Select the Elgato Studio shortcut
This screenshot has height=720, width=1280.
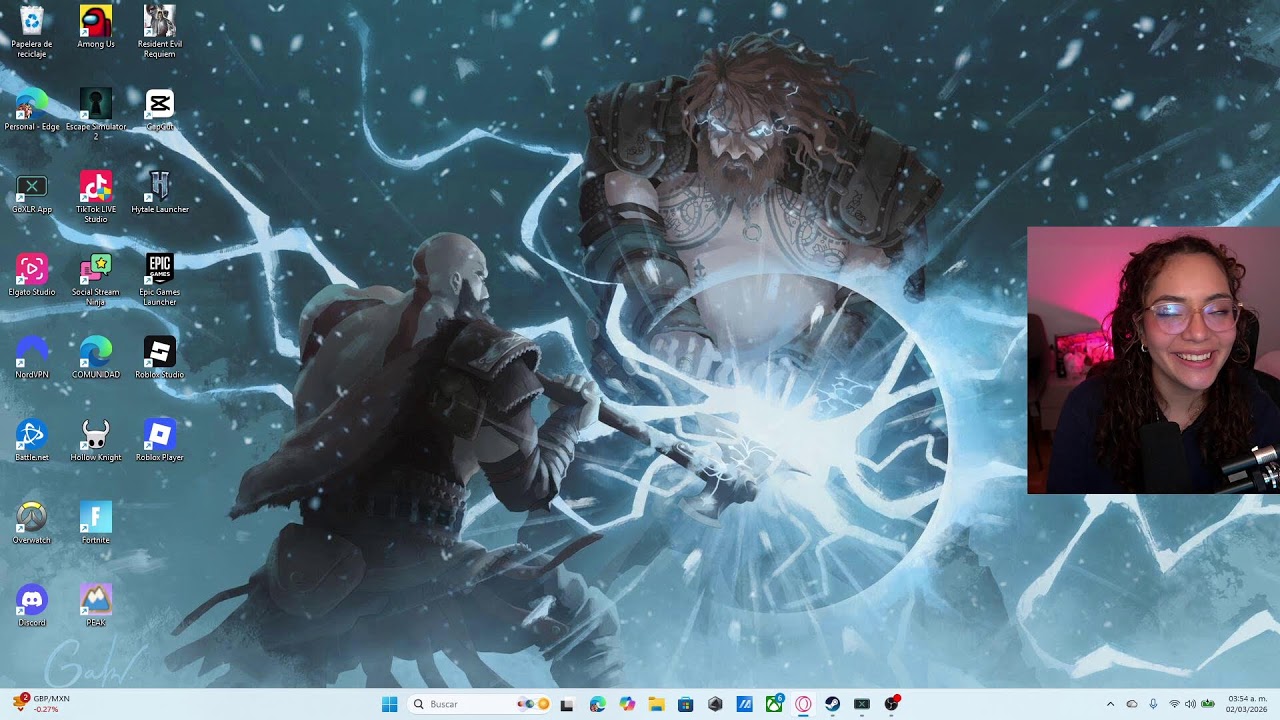click(32, 275)
